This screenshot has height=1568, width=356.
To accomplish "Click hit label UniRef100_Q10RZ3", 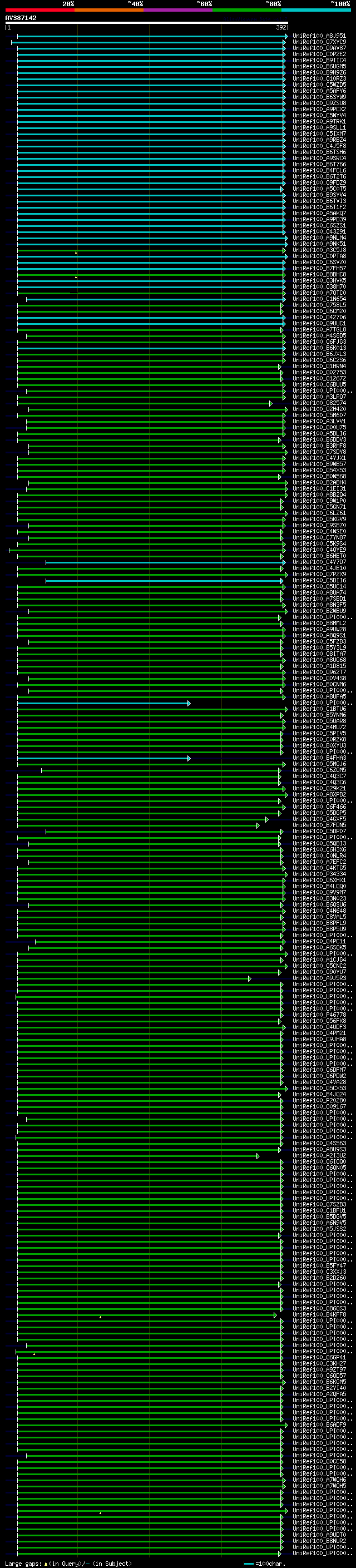I will click(319, 78).
